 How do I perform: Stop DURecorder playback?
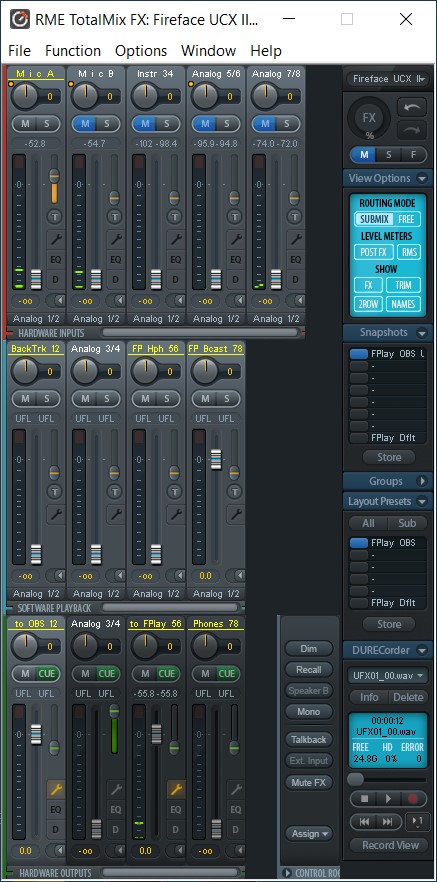coord(364,799)
